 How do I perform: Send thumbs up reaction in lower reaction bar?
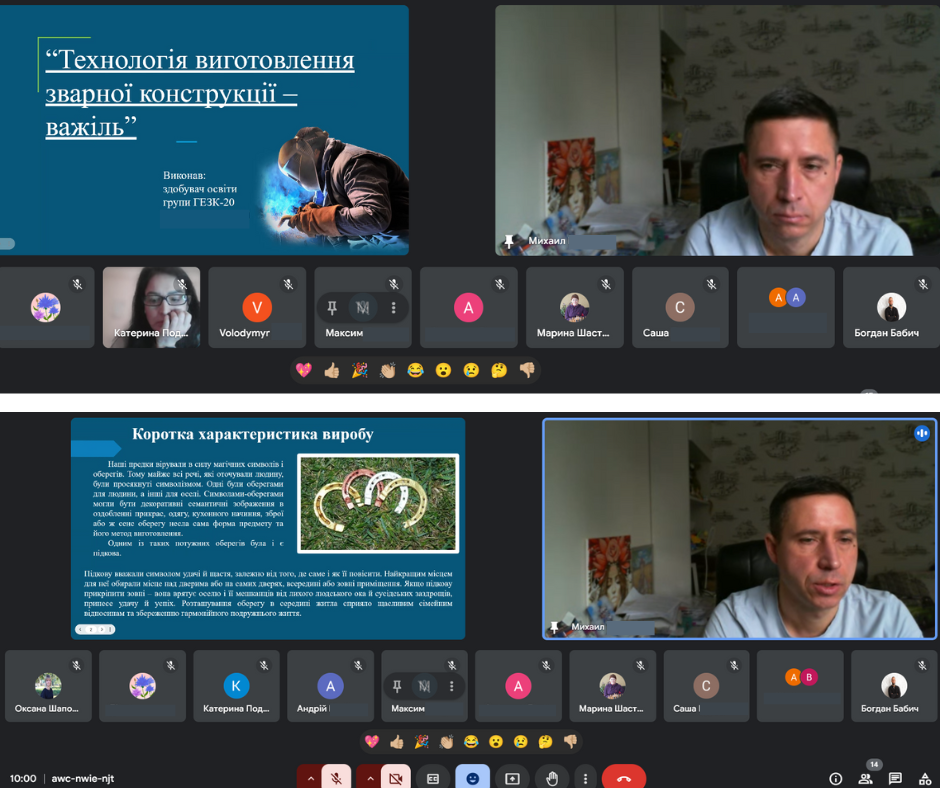click(397, 742)
